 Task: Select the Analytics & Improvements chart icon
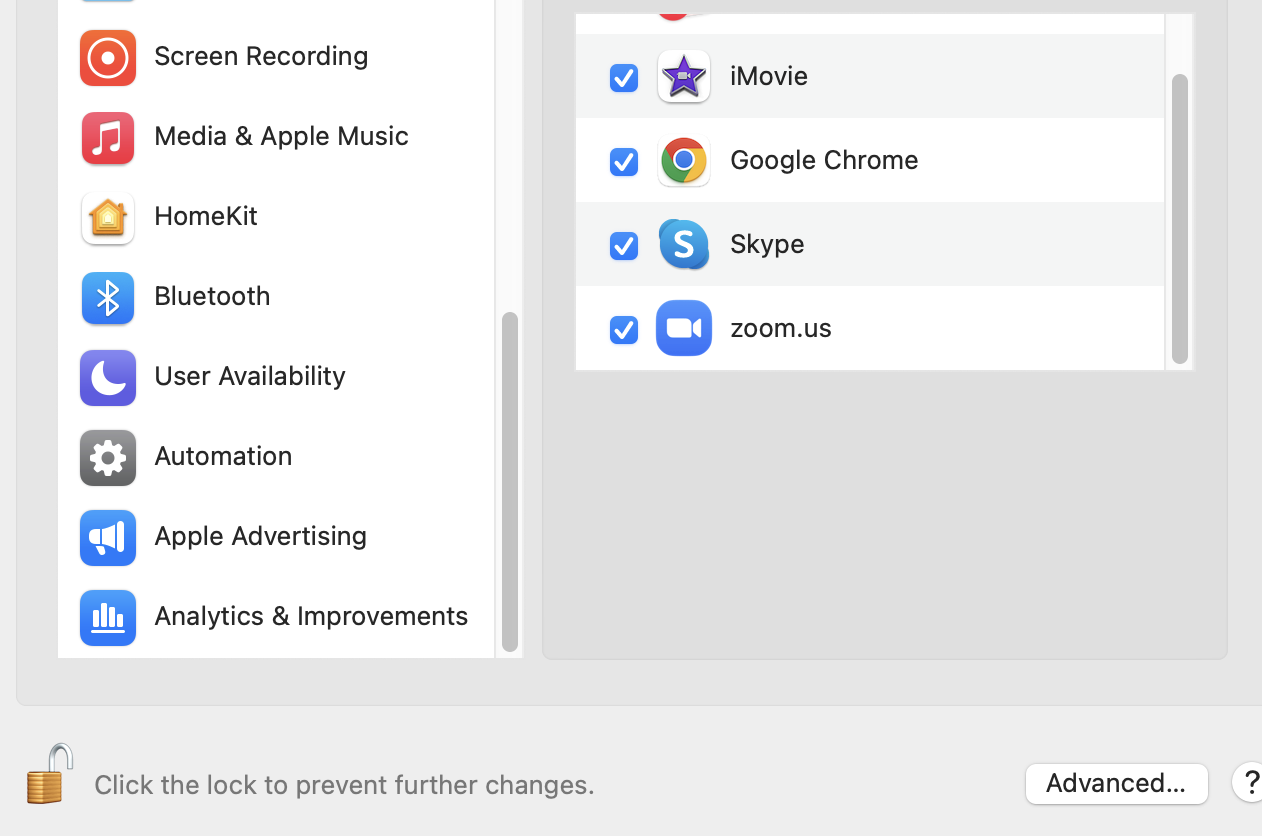pos(108,617)
